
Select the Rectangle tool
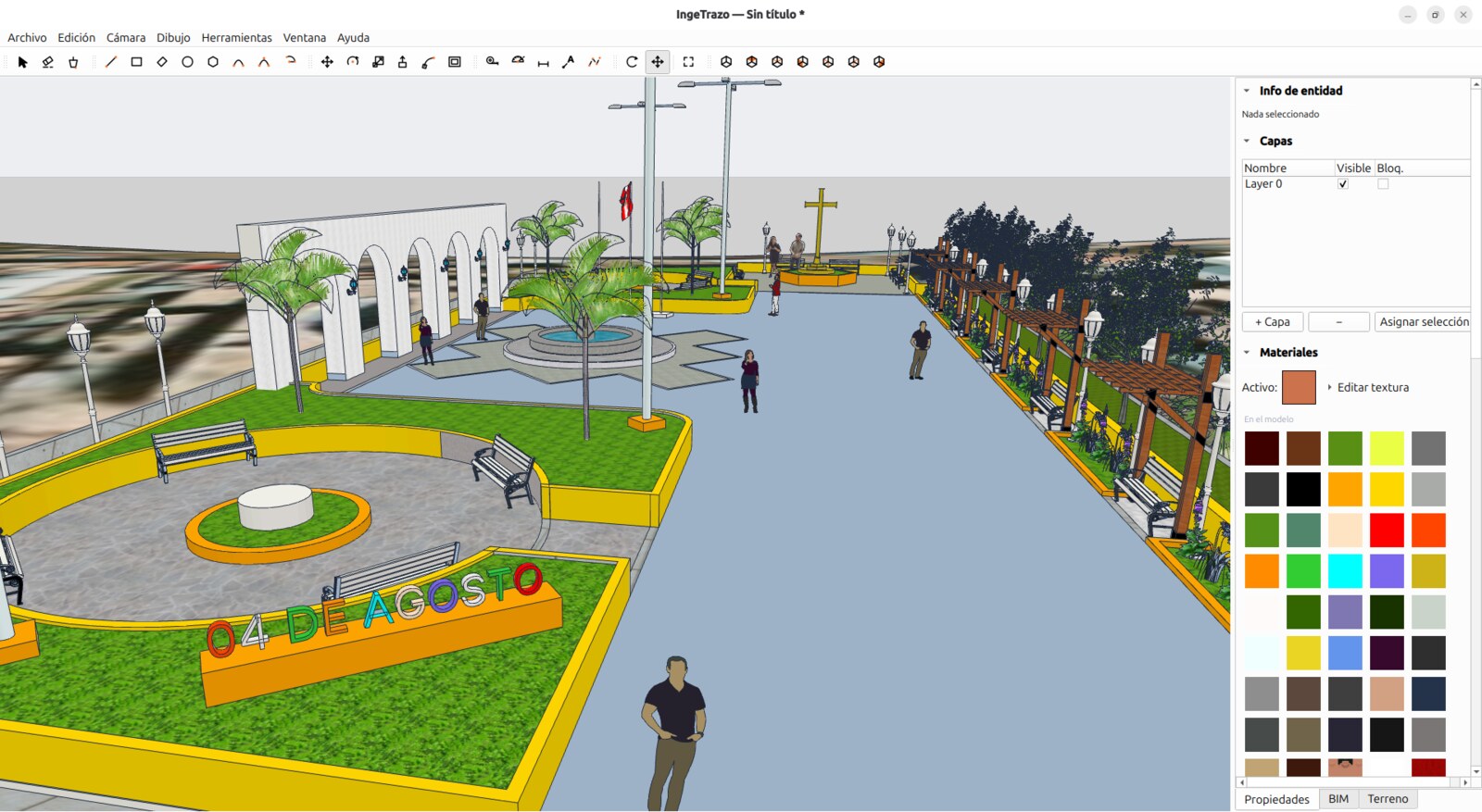click(136, 62)
